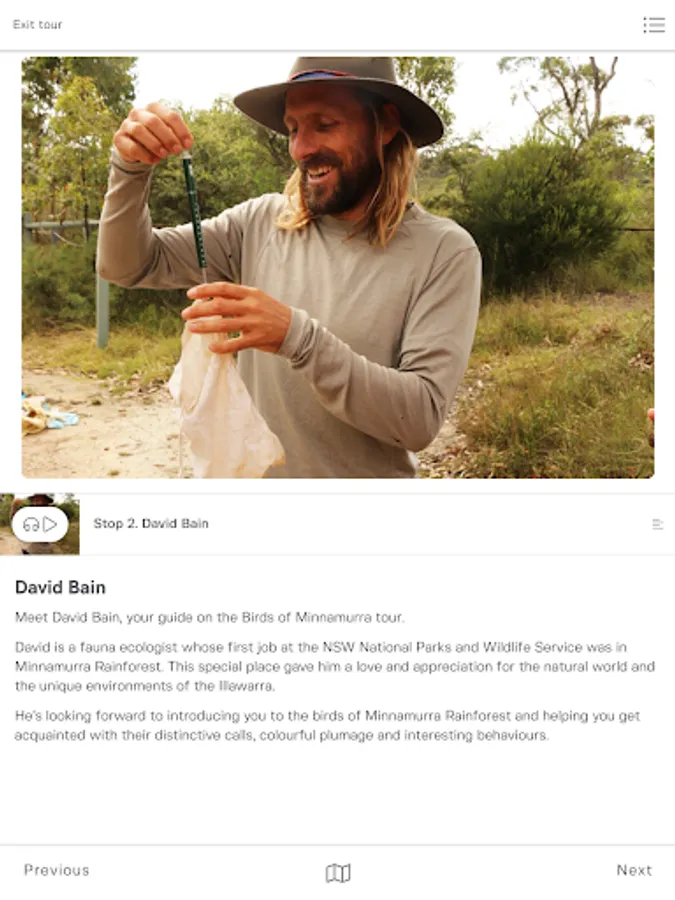Tap the white pill-shaped audio button
Image resolution: width=675 pixels, height=900 pixels.
click(x=40, y=524)
